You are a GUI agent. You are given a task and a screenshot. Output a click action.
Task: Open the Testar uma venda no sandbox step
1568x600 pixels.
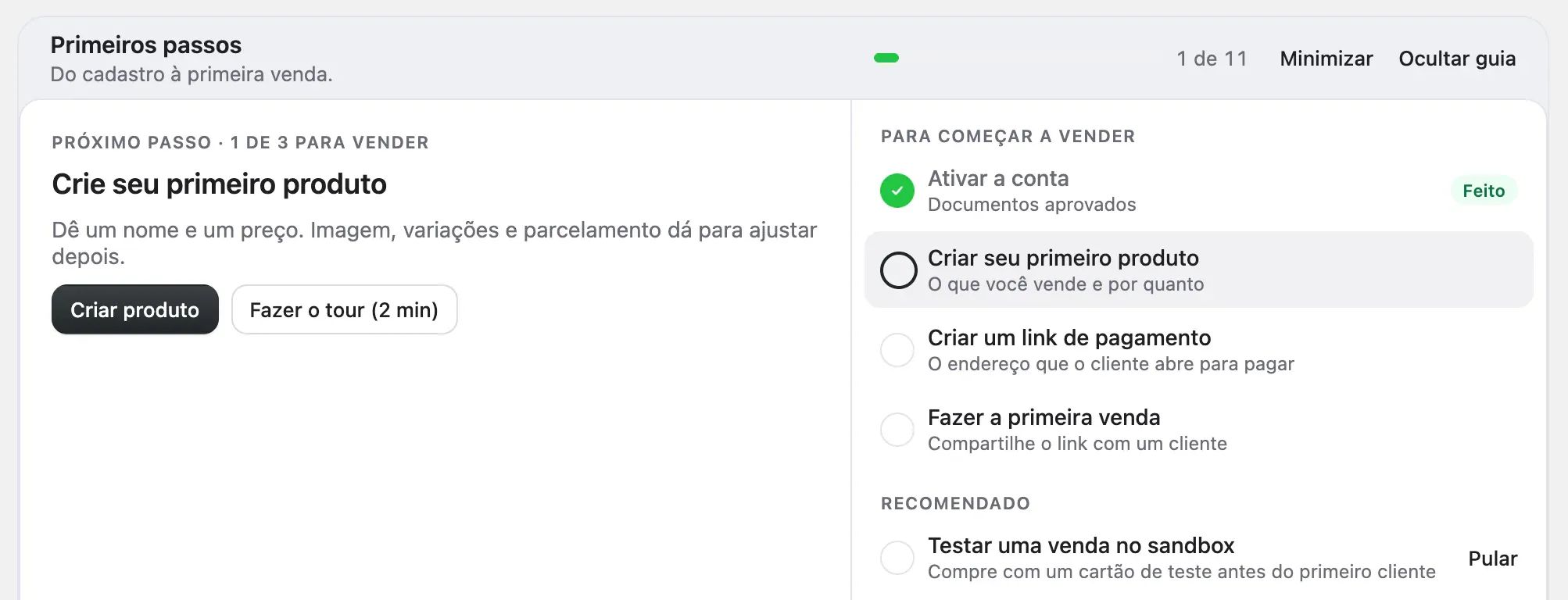coord(1199,558)
